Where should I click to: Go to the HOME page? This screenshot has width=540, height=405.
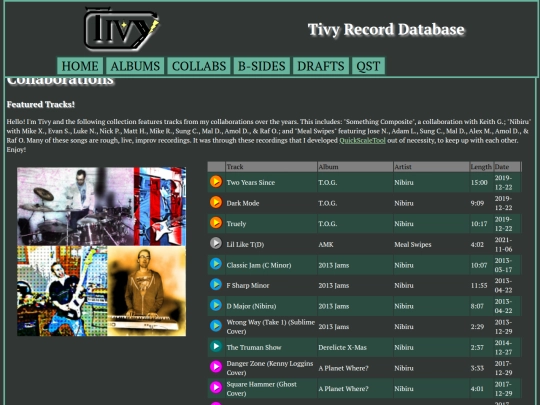[80, 66]
